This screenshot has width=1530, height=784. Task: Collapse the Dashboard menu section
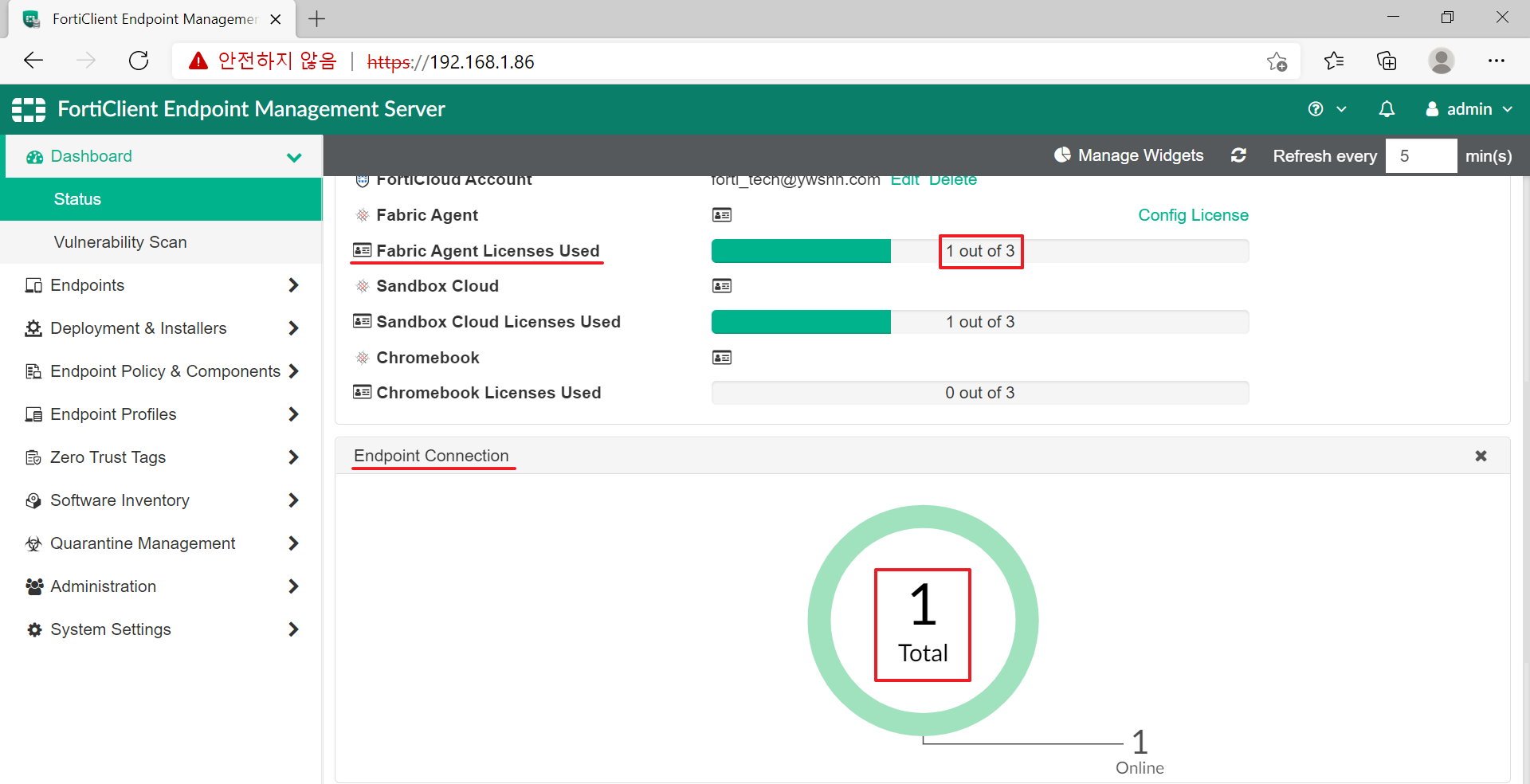[x=294, y=157]
